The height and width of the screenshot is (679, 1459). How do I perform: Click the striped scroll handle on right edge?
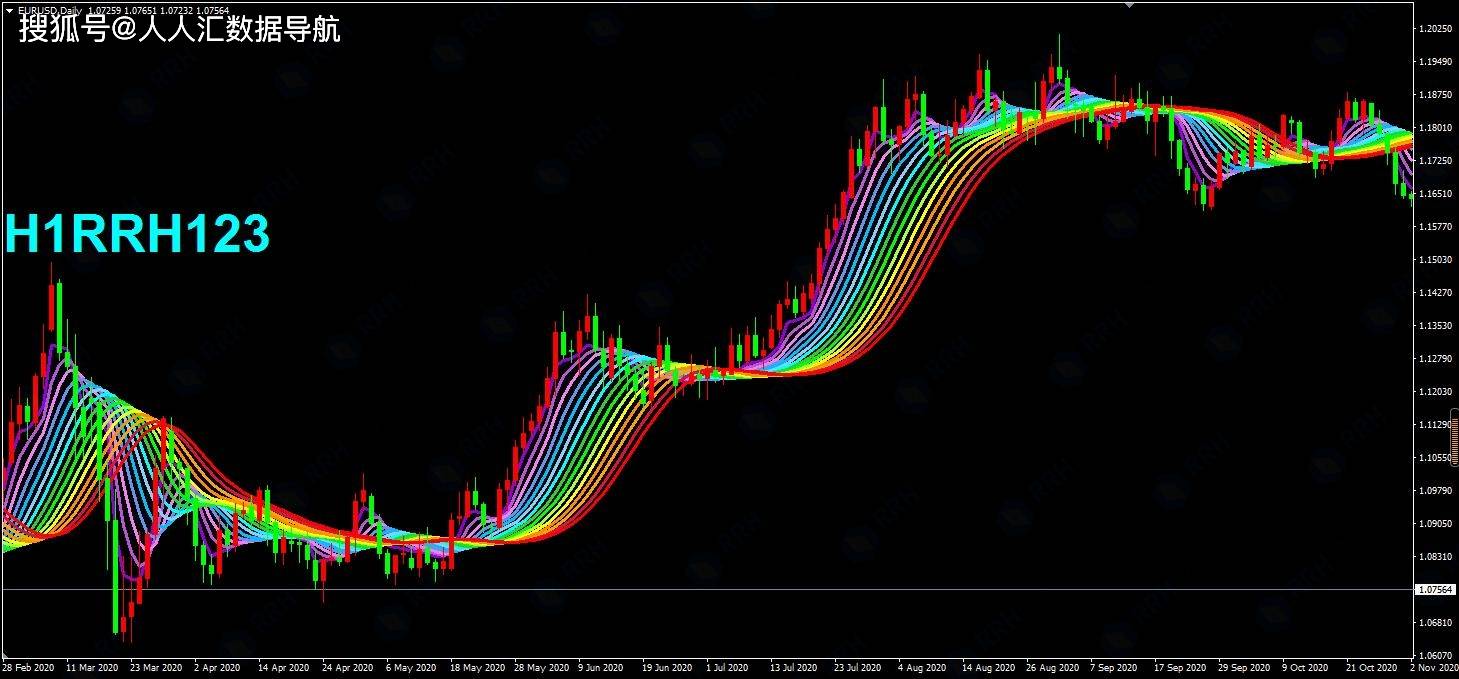[x=1454, y=422]
